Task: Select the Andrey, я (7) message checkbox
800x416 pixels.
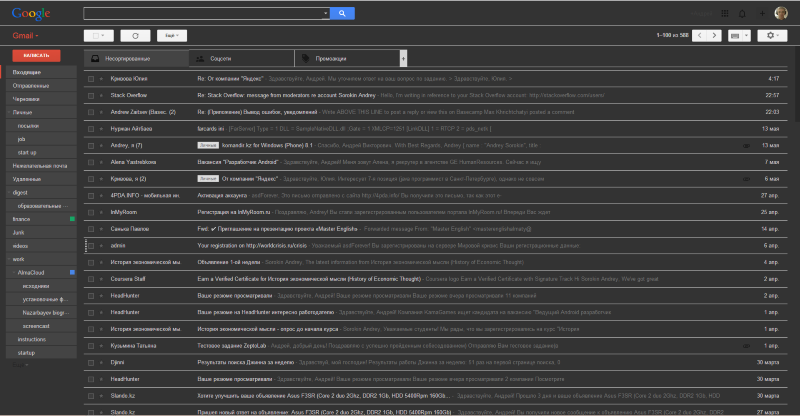Action: tap(91, 146)
